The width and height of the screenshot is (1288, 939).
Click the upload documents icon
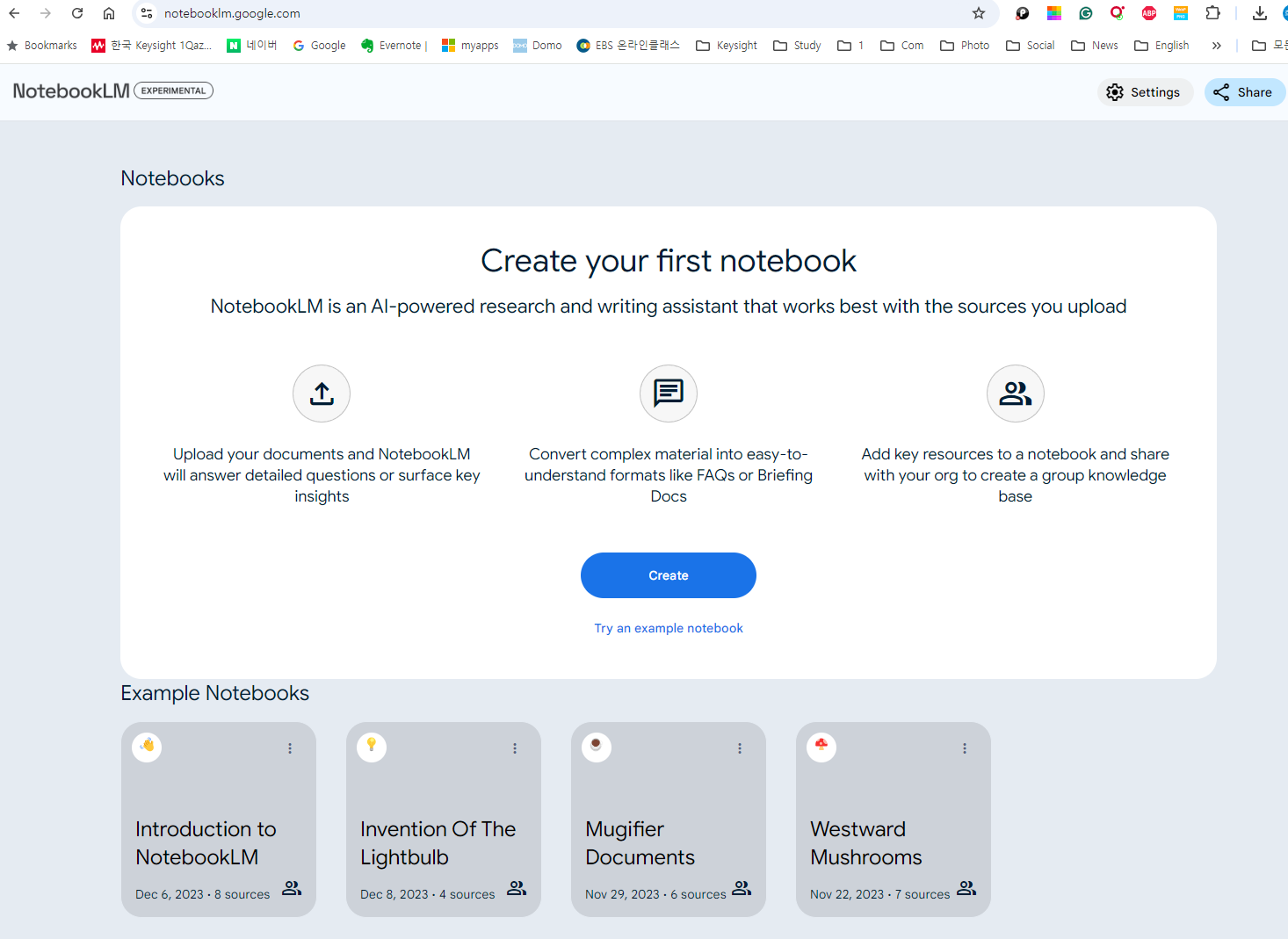click(x=322, y=394)
